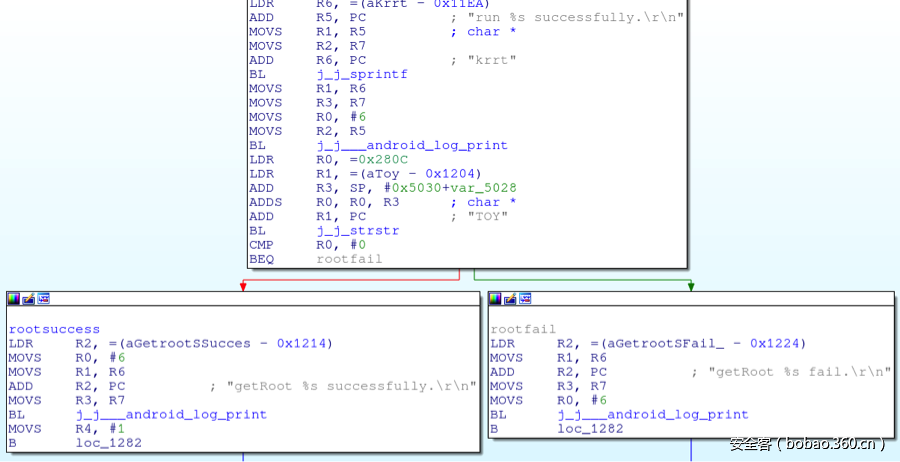The height and width of the screenshot is (462, 900).
Task: Click MOVS R3, R7 in the rootfail block
Action: [548, 386]
